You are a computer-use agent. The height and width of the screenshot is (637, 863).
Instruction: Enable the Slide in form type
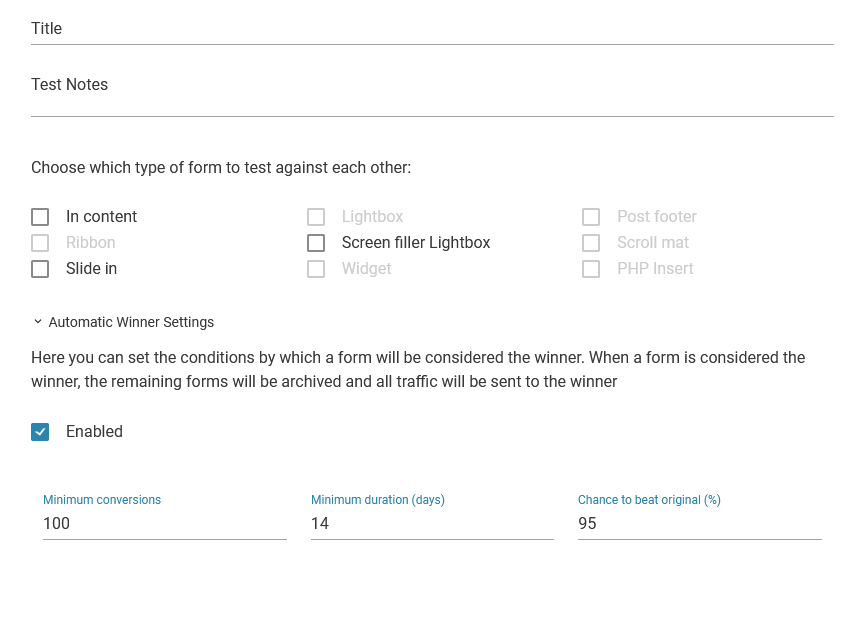point(40,269)
